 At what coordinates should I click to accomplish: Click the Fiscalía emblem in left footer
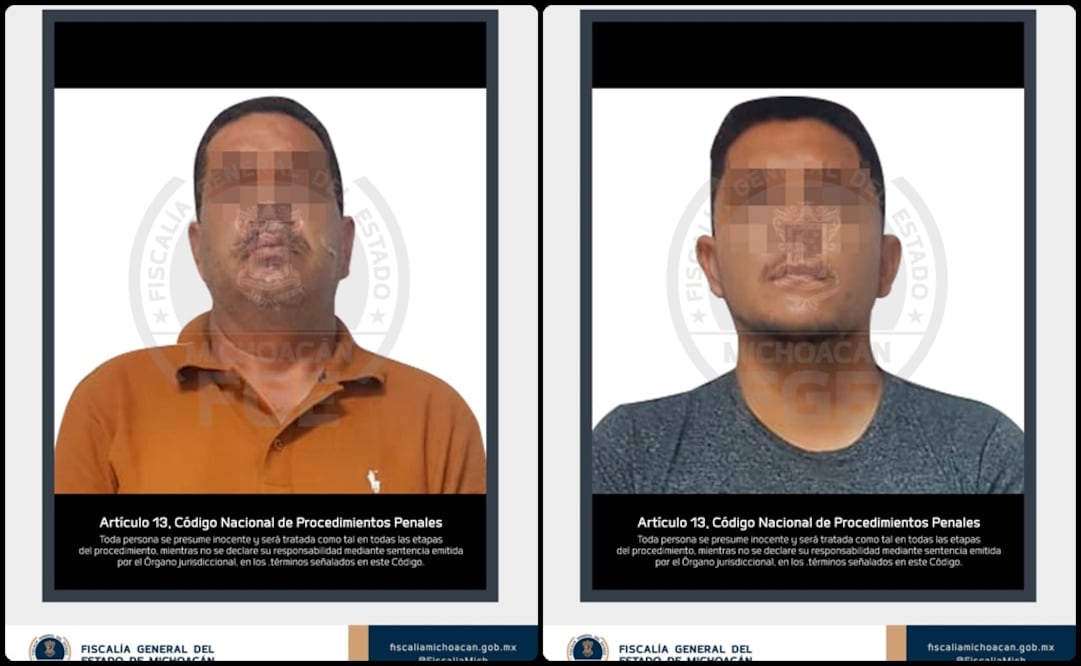(x=49, y=649)
